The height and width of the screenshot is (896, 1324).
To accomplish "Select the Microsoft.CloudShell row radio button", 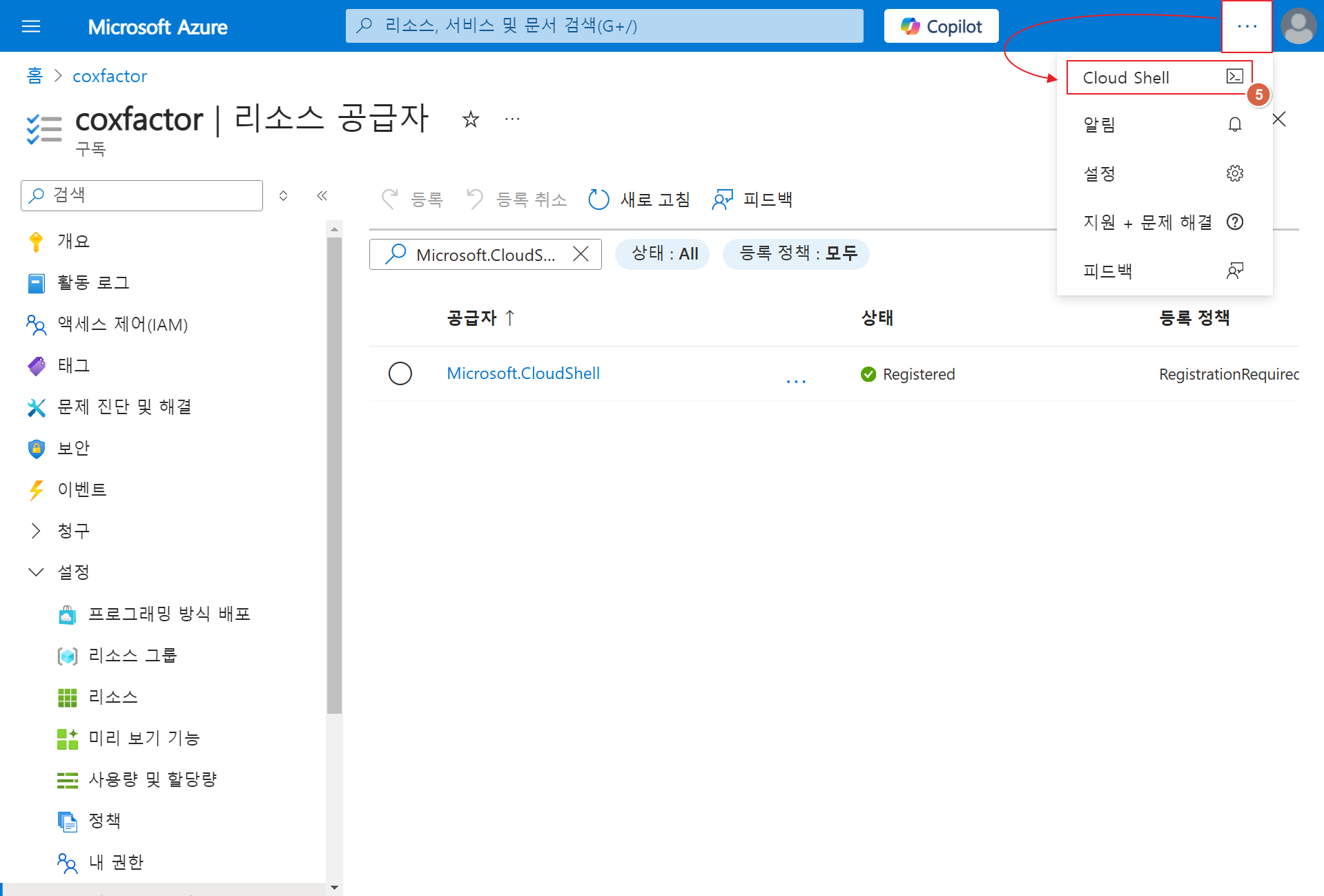I will coord(400,373).
